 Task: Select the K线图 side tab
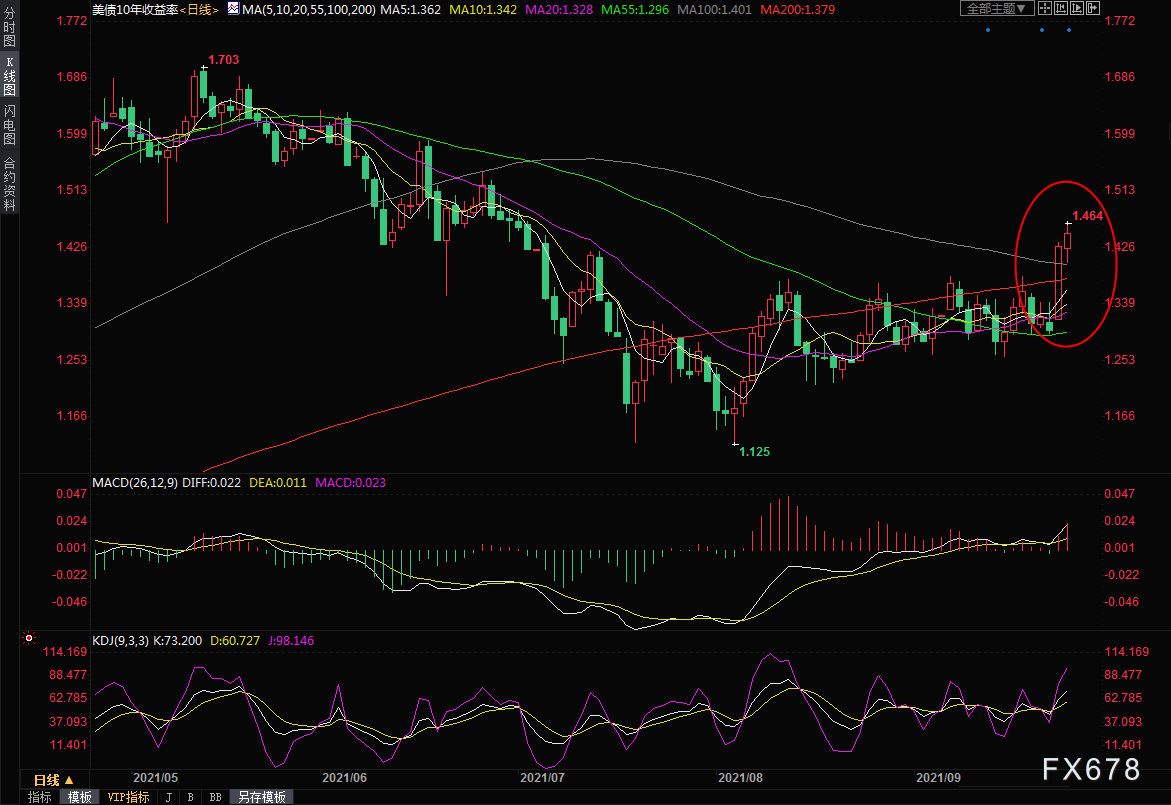9,76
